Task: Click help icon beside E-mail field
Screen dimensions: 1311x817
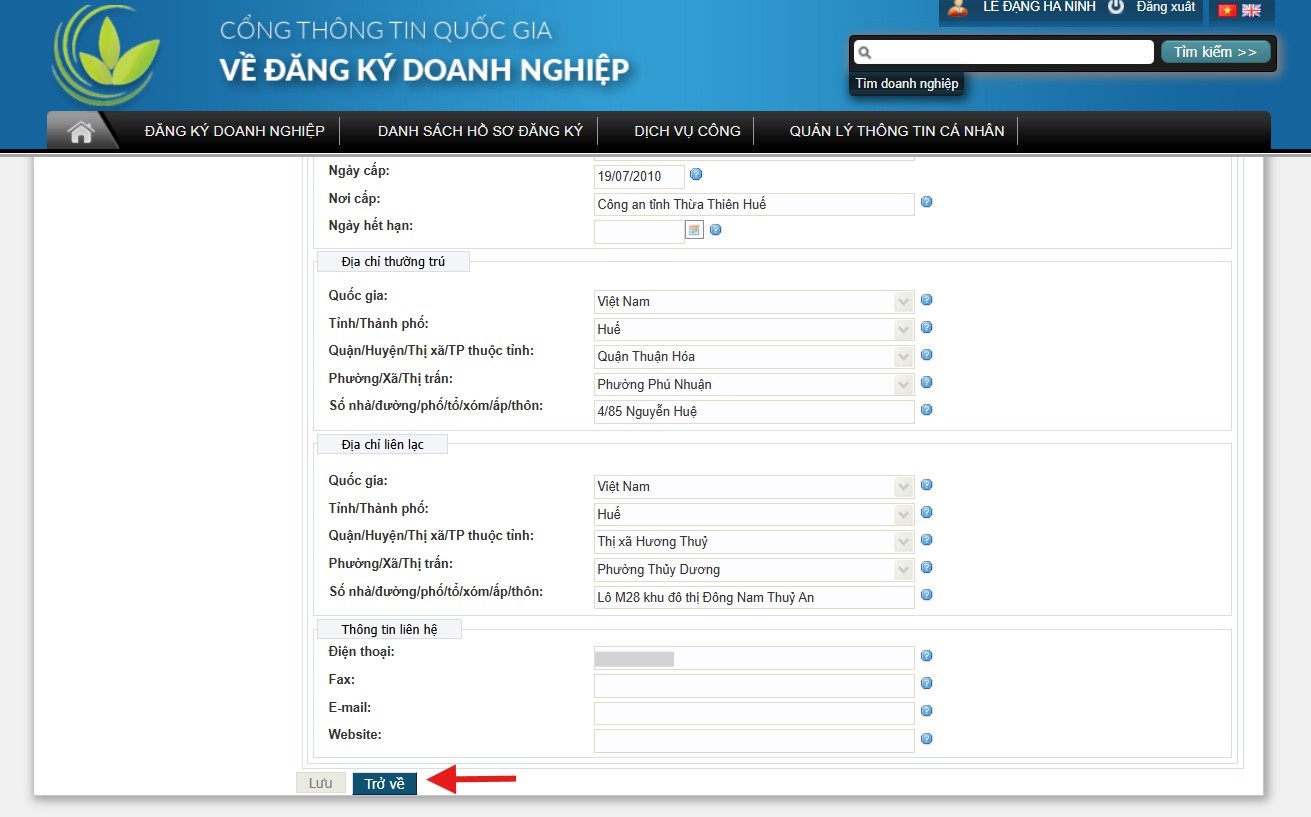Action: tap(926, 711)
